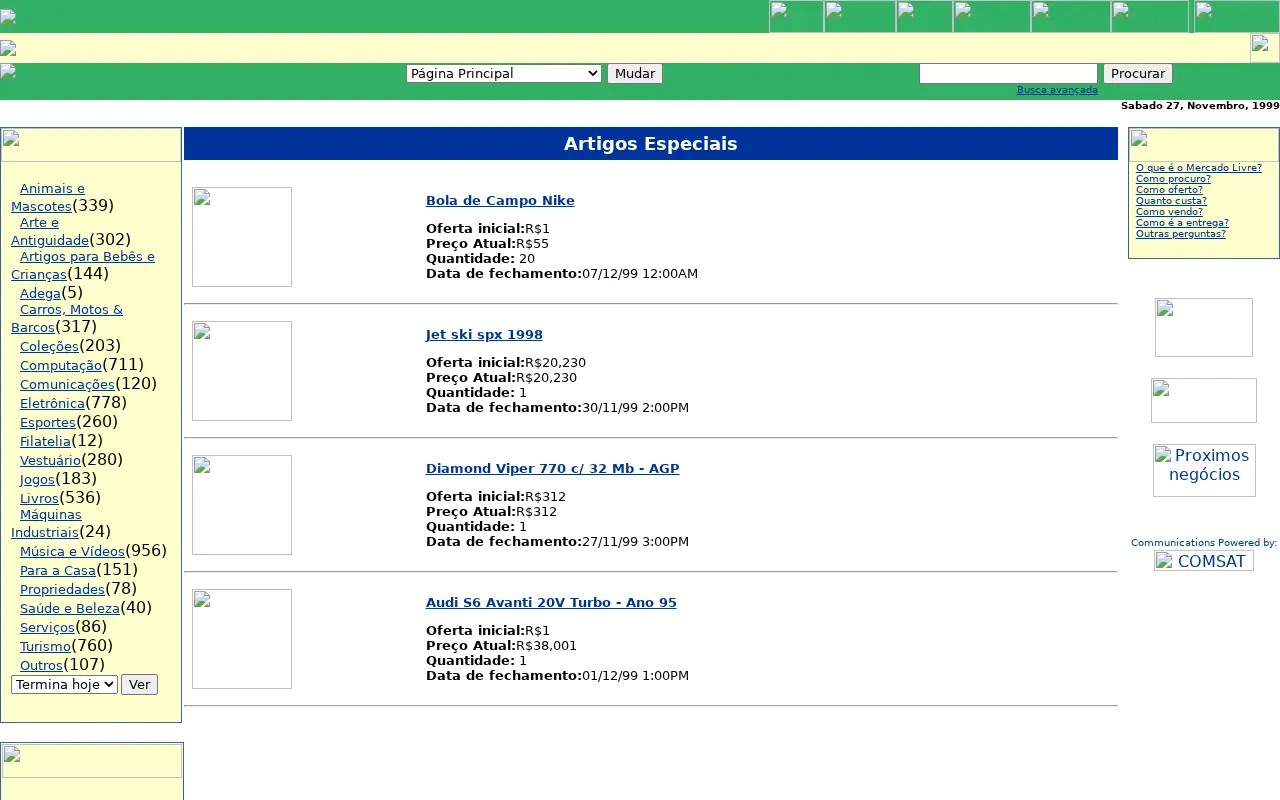Open the Adega category

coord(40,293)
